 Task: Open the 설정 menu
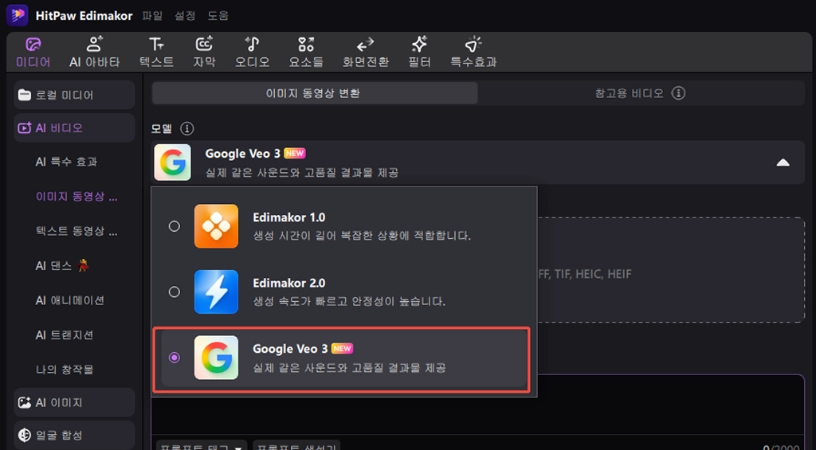(185, 16)
